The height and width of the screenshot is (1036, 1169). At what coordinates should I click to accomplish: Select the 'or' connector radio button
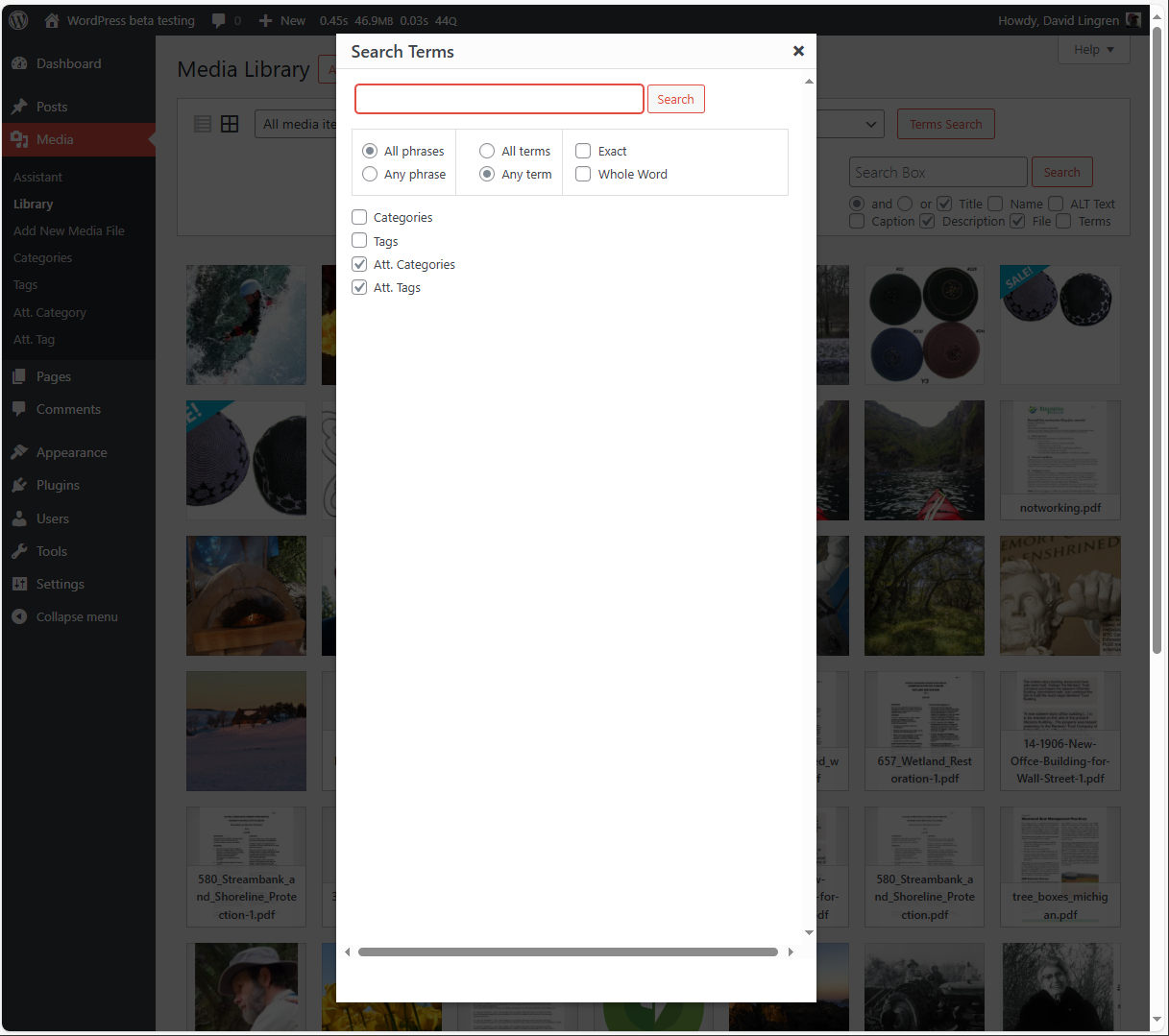[907, 203]
